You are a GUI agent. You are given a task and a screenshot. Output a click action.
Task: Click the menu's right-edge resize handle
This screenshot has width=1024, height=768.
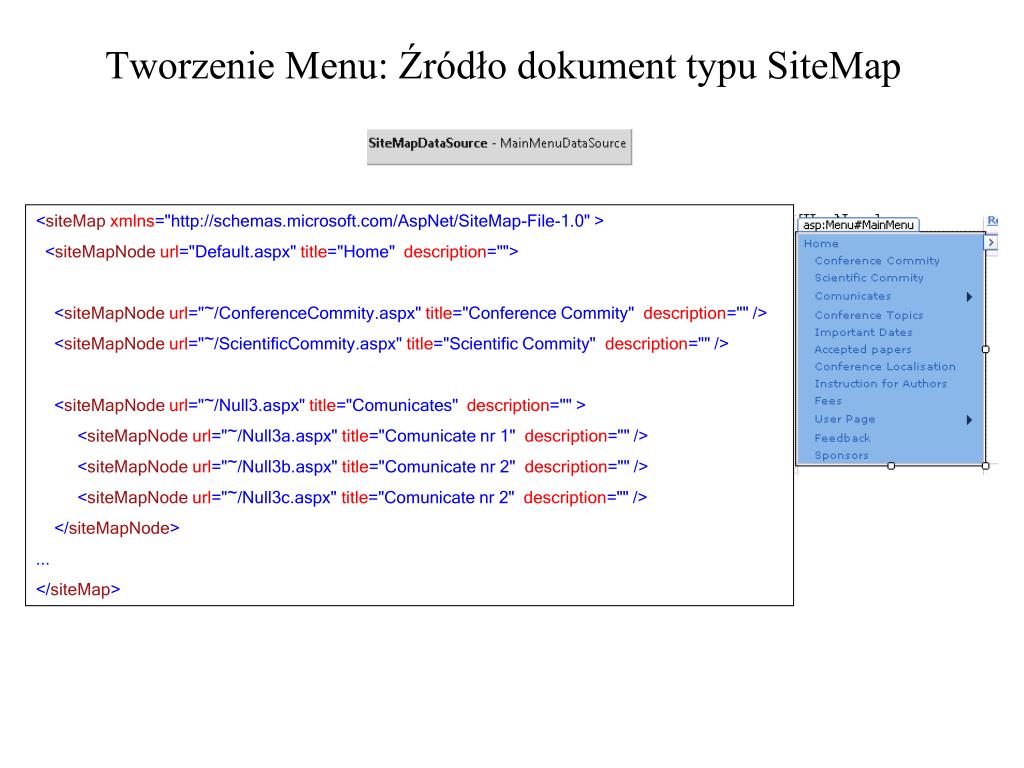(x=985, y=349)
